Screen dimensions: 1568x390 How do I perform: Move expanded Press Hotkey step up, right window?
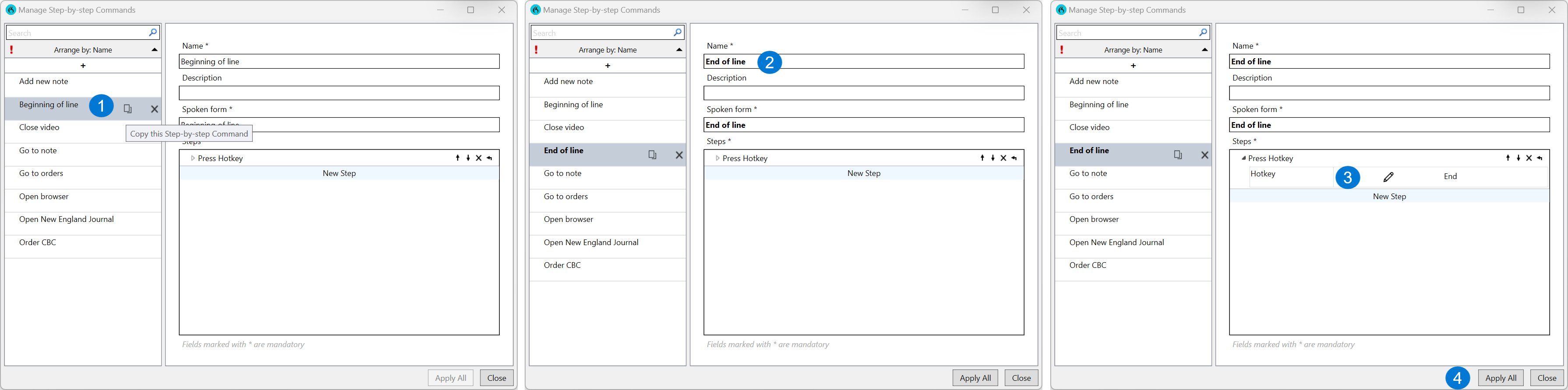(x=1508, y=158)
